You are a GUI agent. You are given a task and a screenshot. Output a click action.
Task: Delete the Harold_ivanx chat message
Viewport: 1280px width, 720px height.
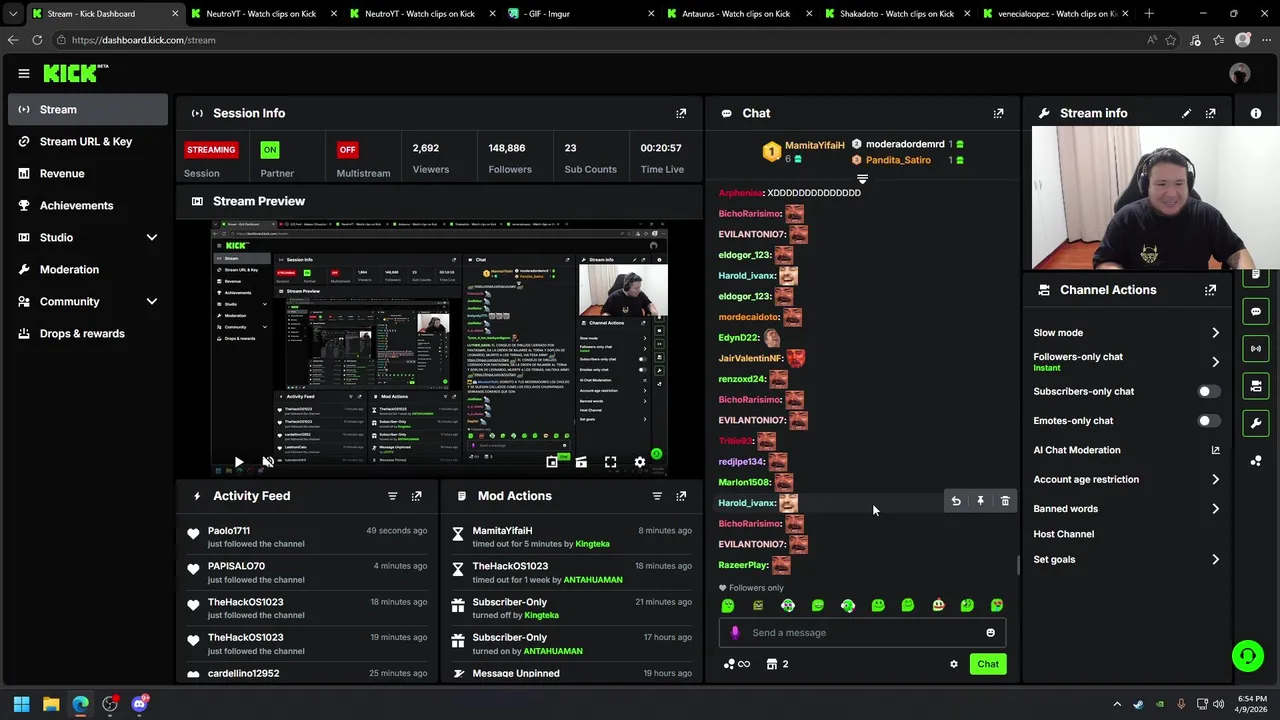click(x=1005, y=501)
